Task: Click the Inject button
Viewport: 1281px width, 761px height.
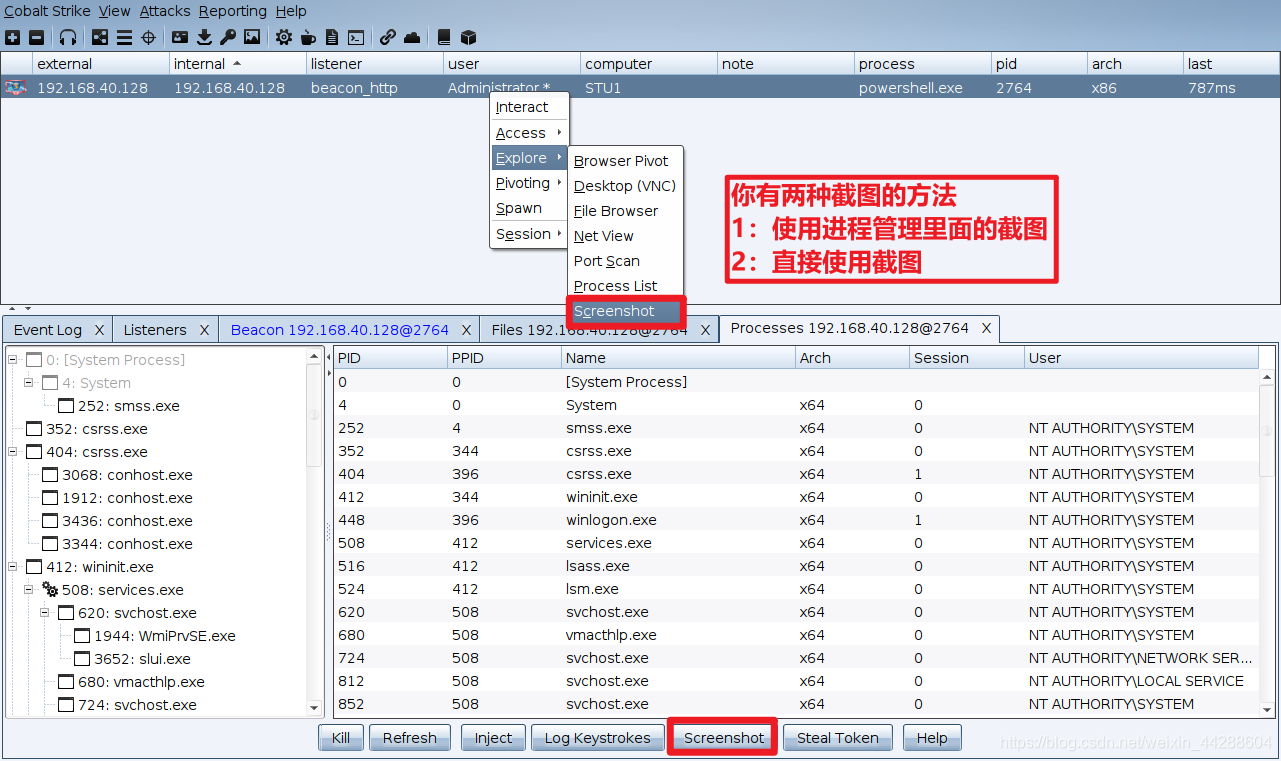Action: pyautogui.click(x=493, y=738)
